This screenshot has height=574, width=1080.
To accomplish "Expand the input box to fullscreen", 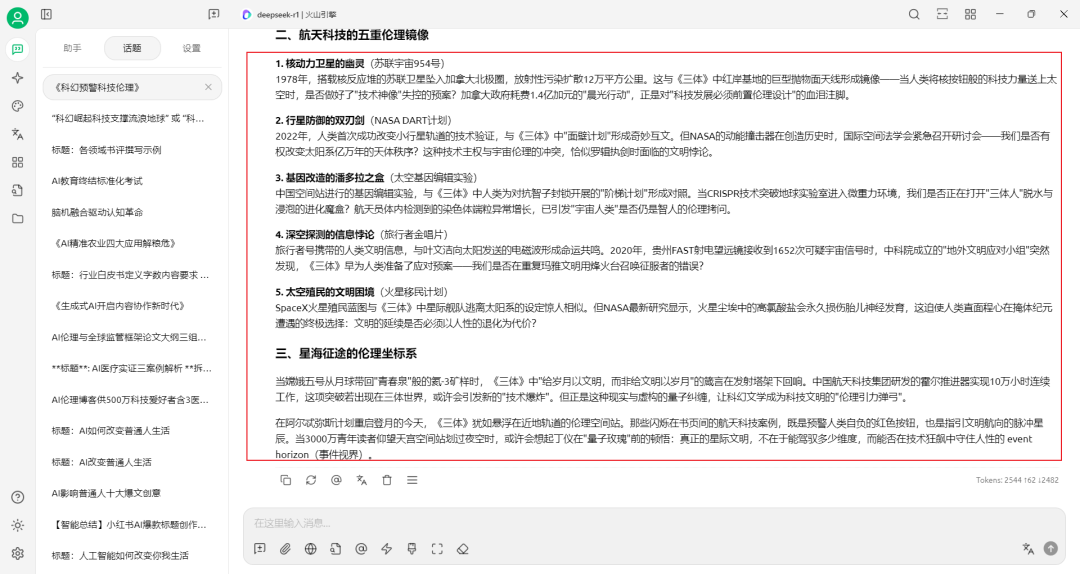I will tap(437, 549).
